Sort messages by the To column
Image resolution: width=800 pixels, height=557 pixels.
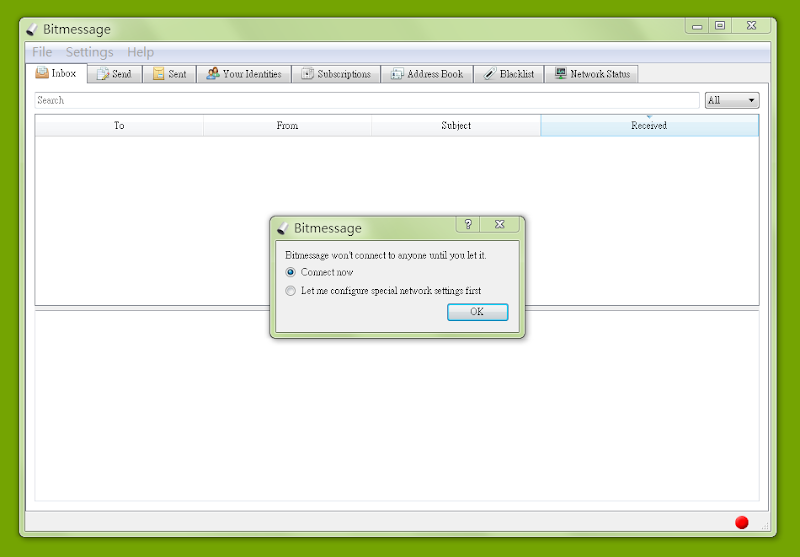click(119, 125)
